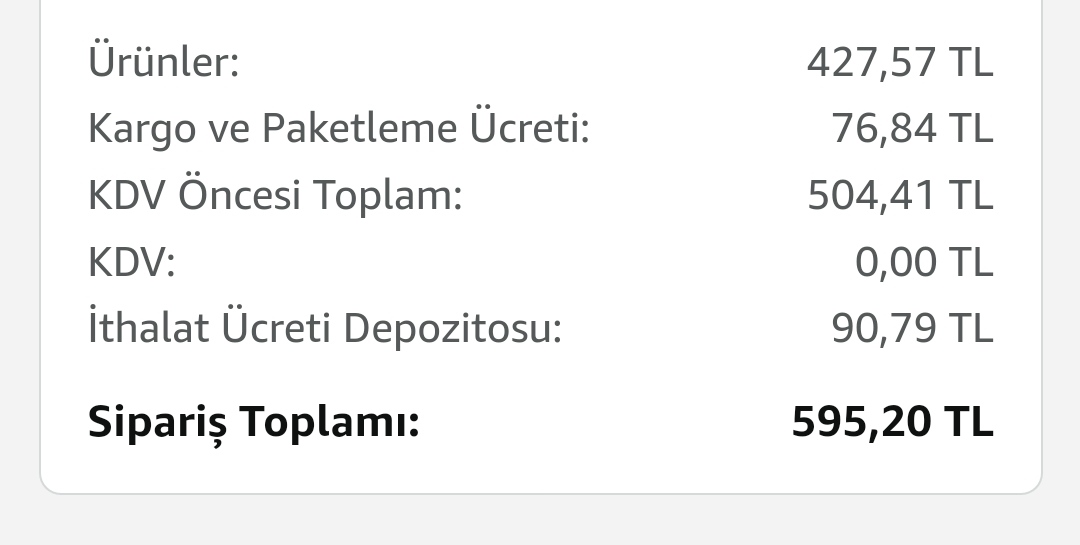
Task: Select the 76,84 TL shipping amount
Action: coord(911,129)
